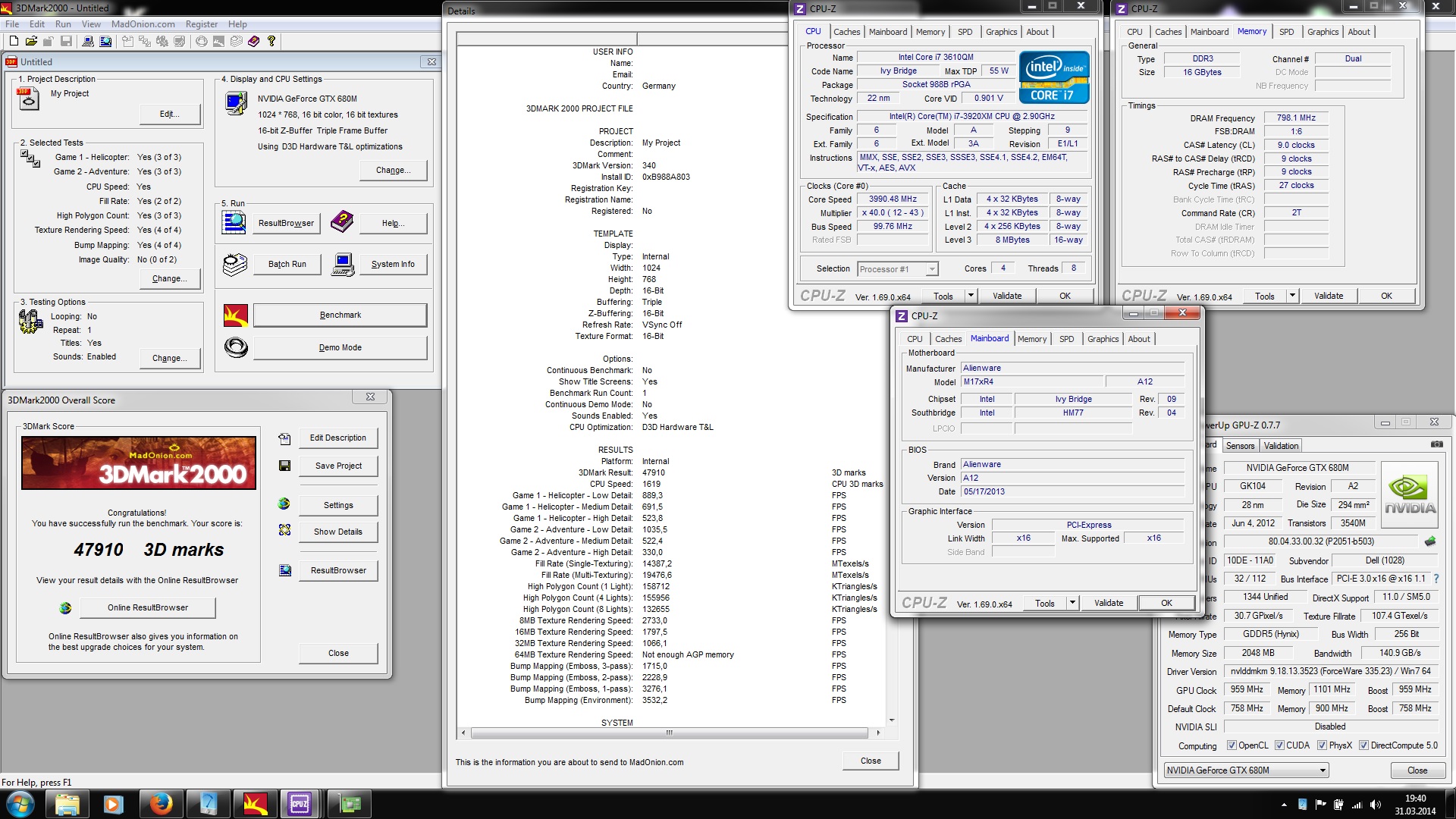Click the GPU-Z BIOS save chip icon
This screenshot has height=819, width=1456.
(1430, 541)
